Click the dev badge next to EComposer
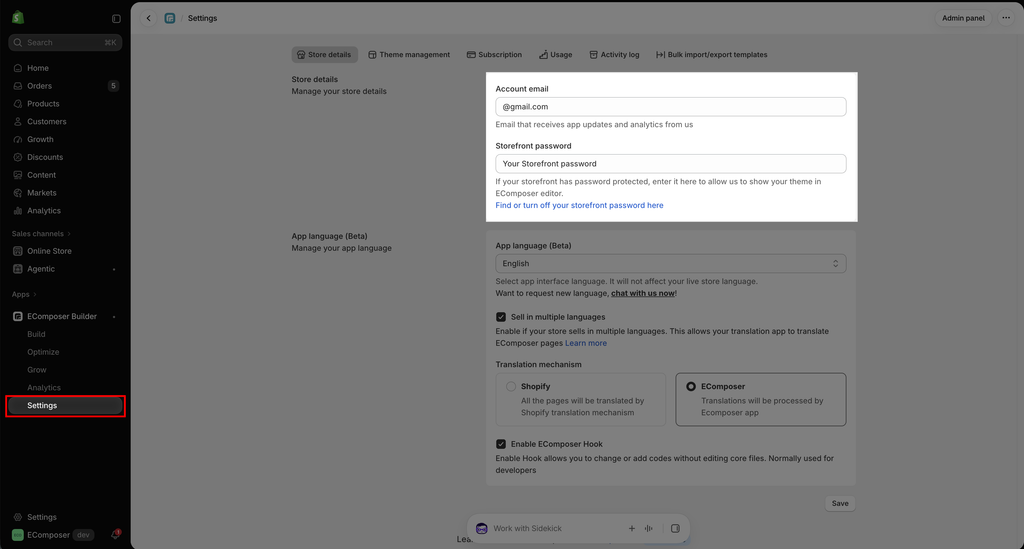 (x=84, y=535)
